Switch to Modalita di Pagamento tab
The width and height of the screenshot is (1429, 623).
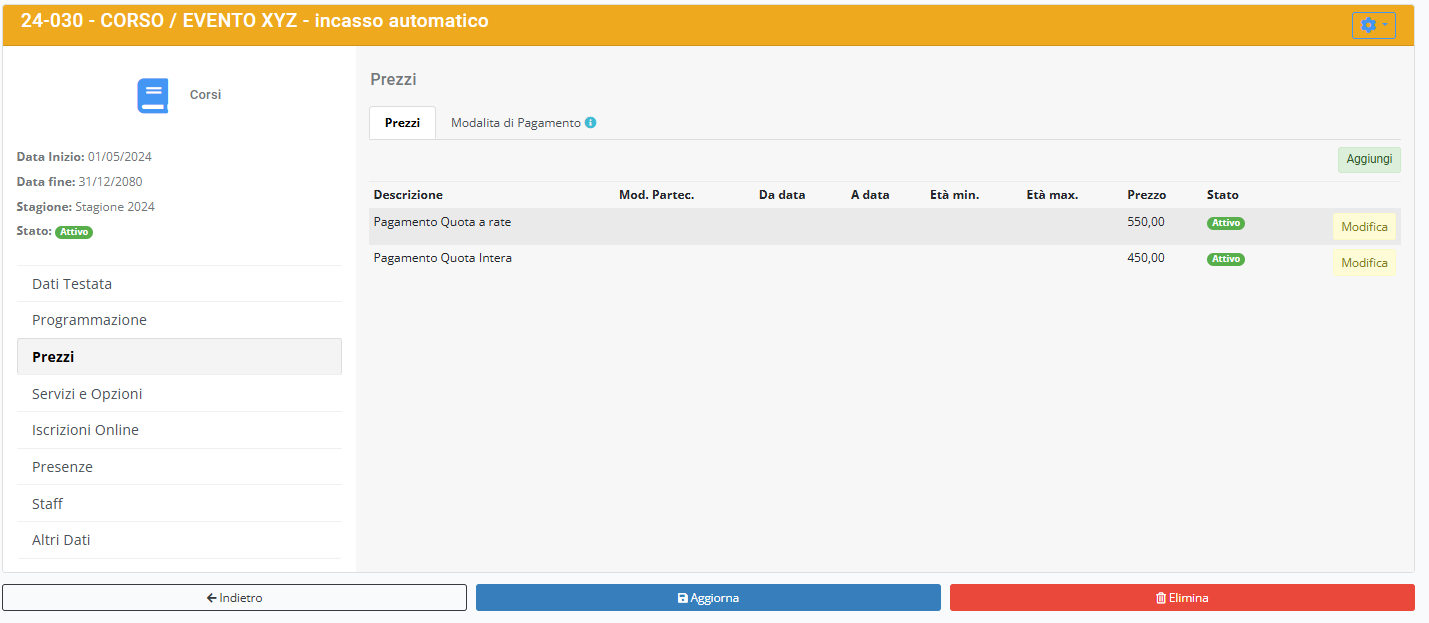[515, 123]
